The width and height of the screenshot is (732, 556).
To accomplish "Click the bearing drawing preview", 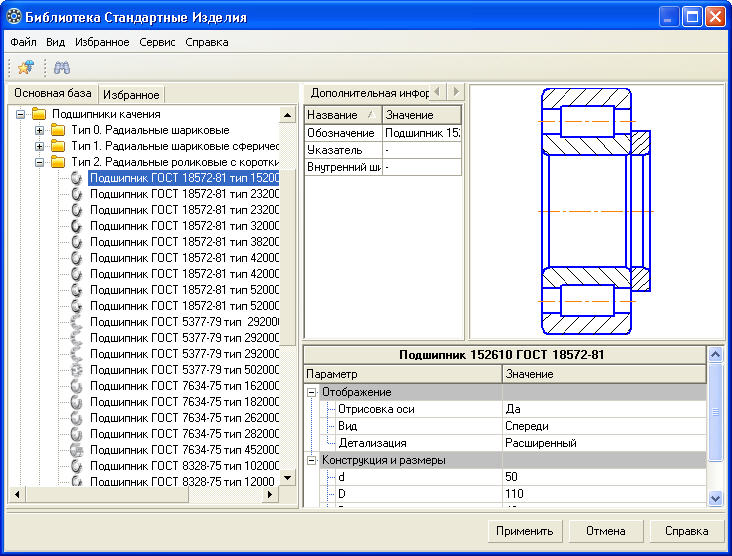I will point(596,211).
